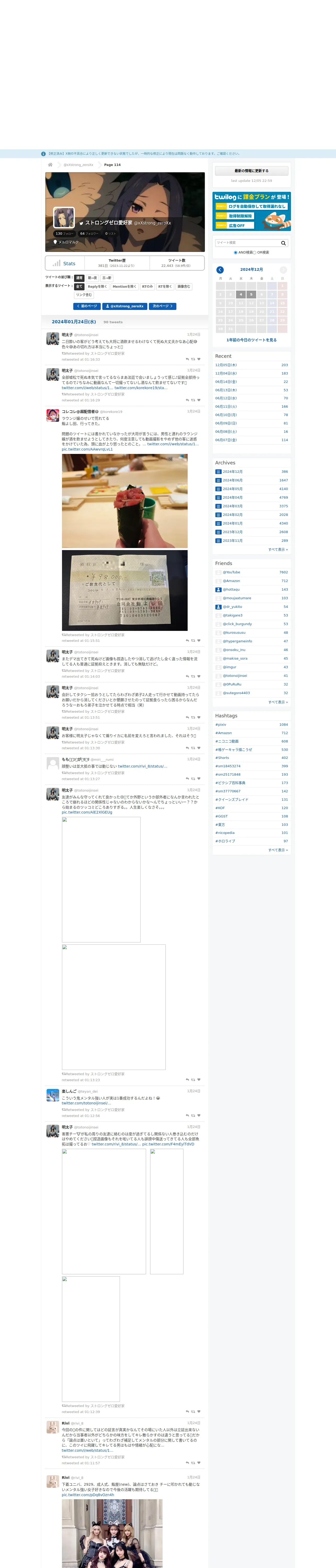Open Recent entry 06月07日(金)
Viewport: 336px width, 1568px height.
(x=226, y=440)
